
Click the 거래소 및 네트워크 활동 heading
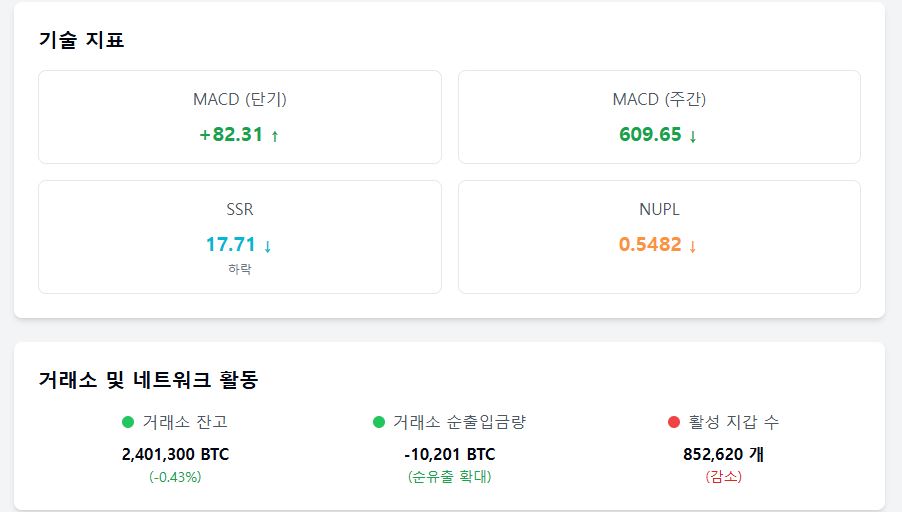pos(148,380)
